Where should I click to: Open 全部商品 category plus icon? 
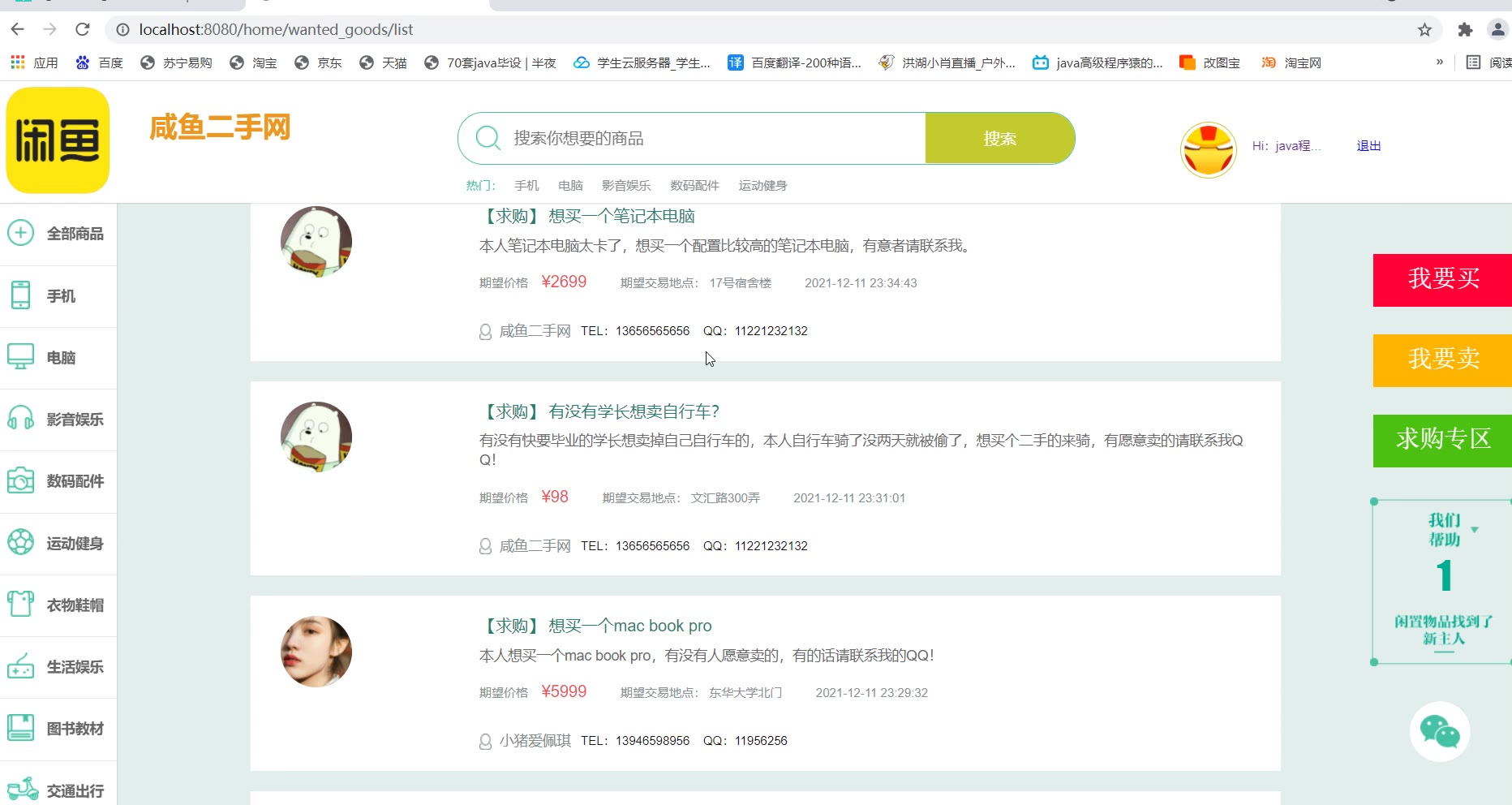coord(20,233)
